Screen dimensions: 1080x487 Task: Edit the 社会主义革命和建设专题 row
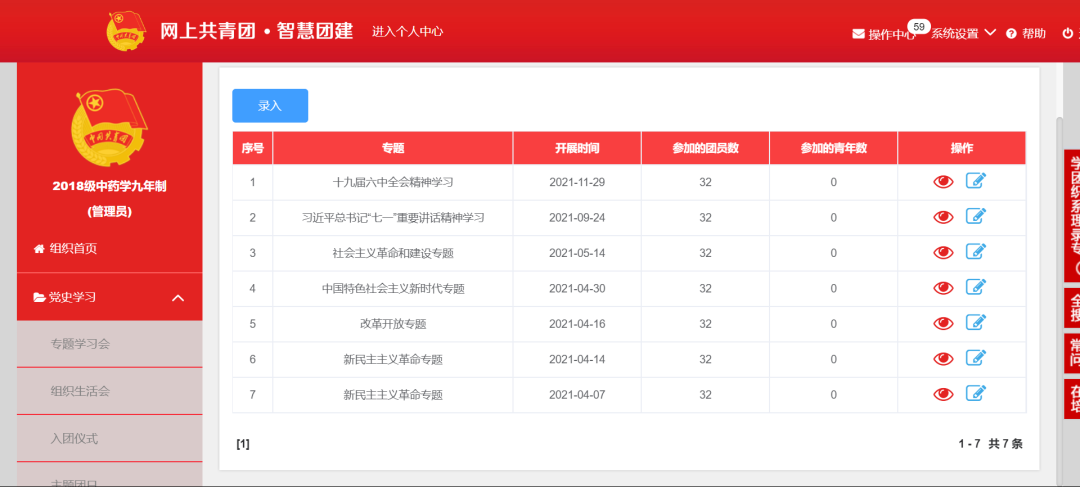click(x=976, y=252)
